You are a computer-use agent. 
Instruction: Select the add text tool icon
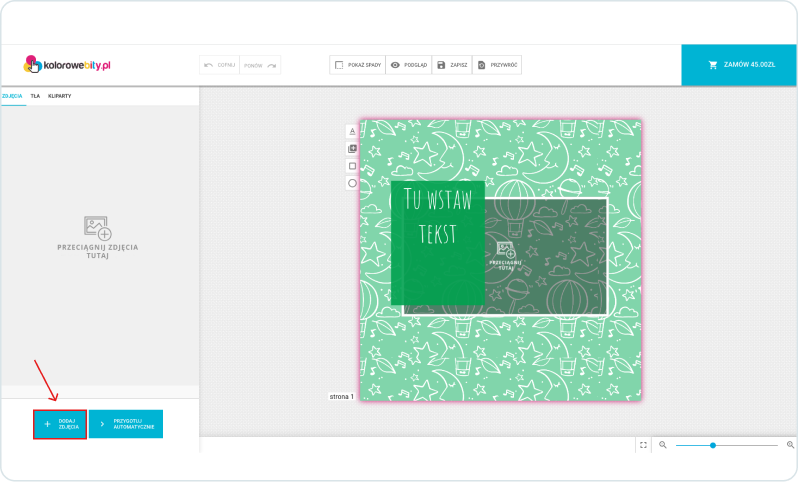[x=352, y=131]
